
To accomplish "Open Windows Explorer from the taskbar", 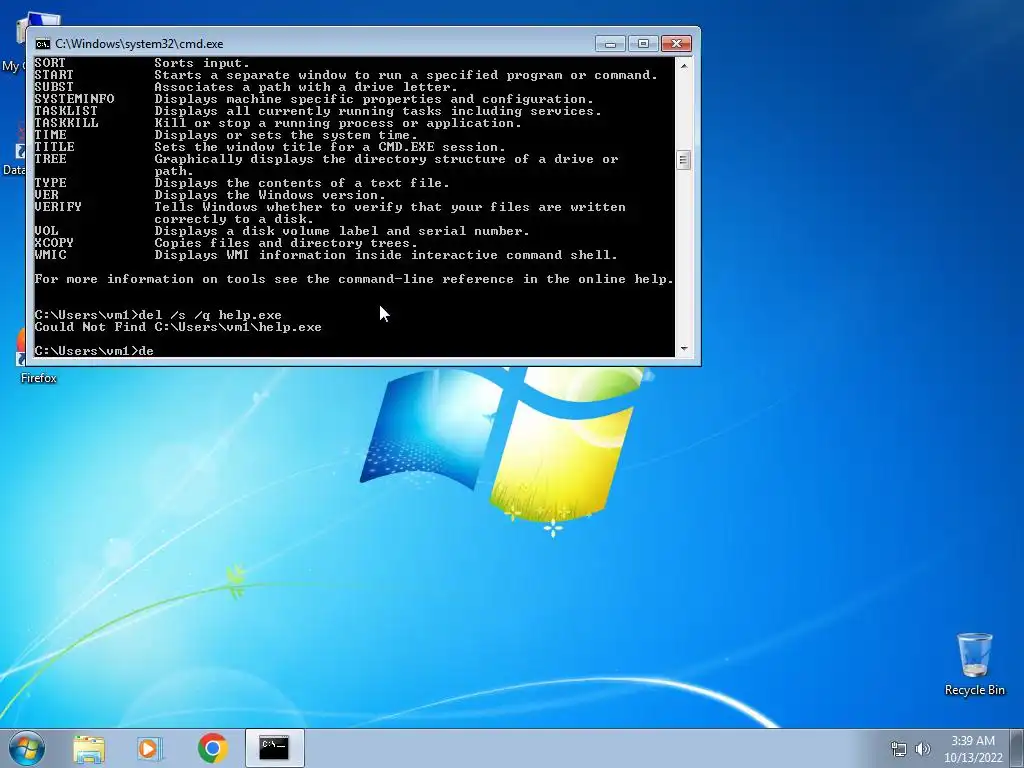I will (89, 748).
